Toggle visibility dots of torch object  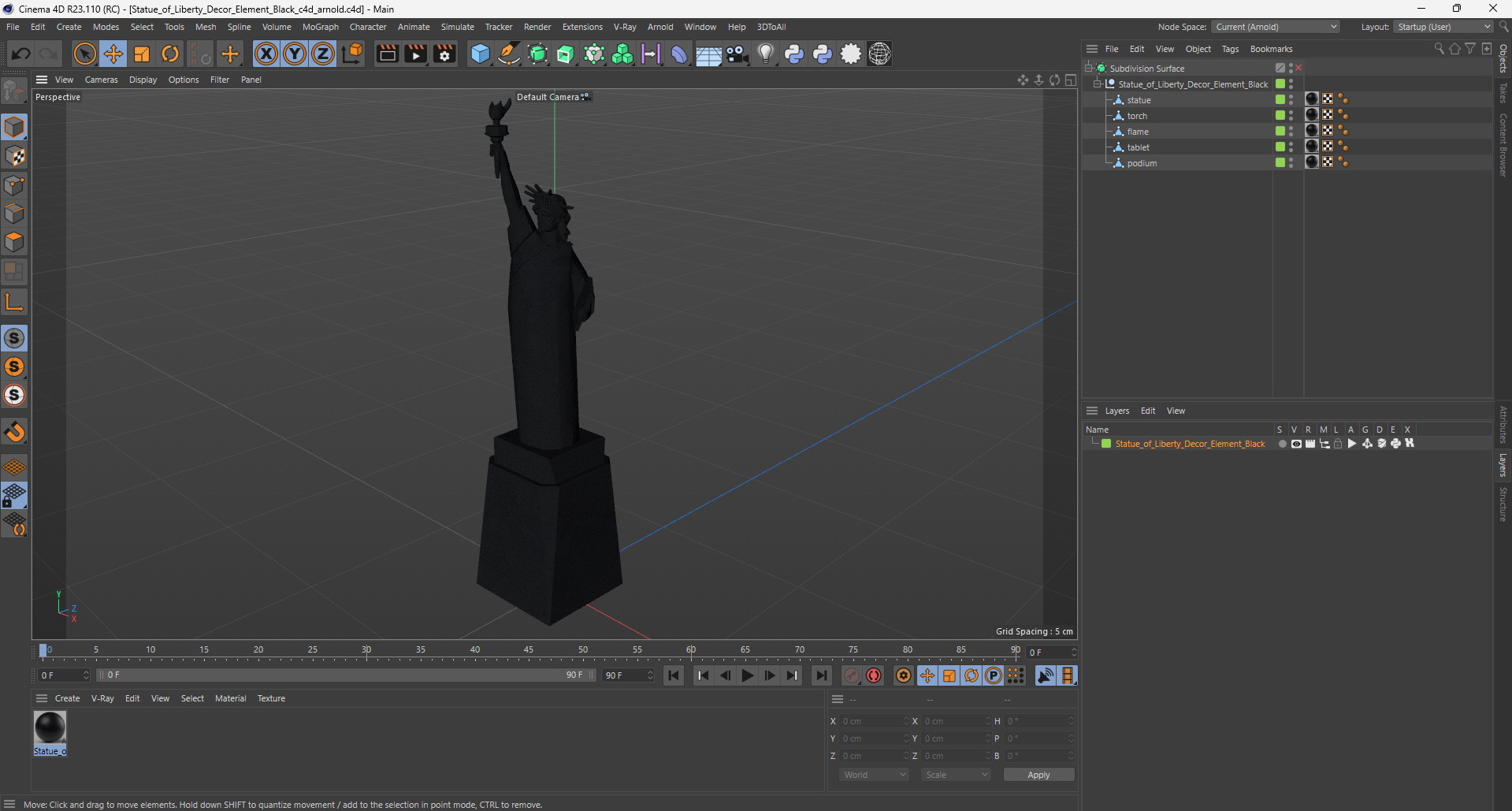click(x=1291, y=116)
